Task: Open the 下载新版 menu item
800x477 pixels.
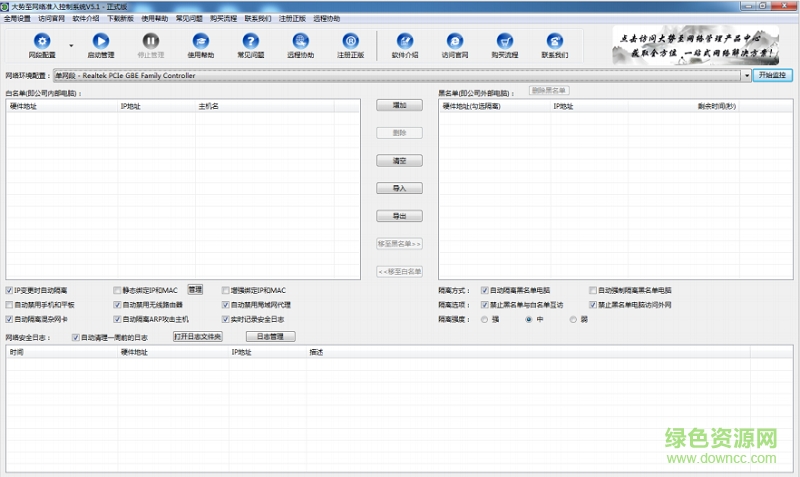Action: pos(120,19)
